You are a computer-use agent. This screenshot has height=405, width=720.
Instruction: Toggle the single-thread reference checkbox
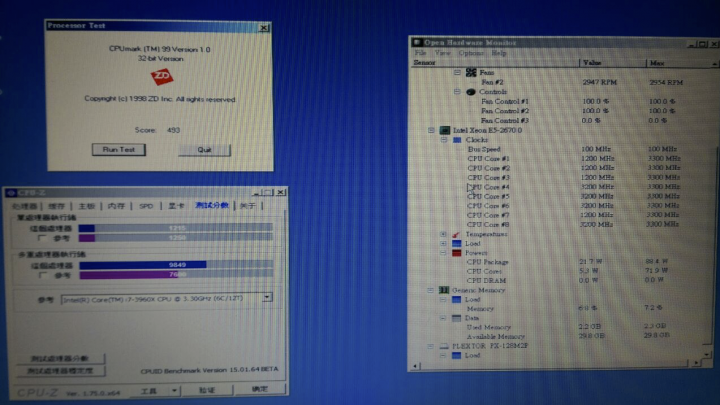click(x=42, y=238)
